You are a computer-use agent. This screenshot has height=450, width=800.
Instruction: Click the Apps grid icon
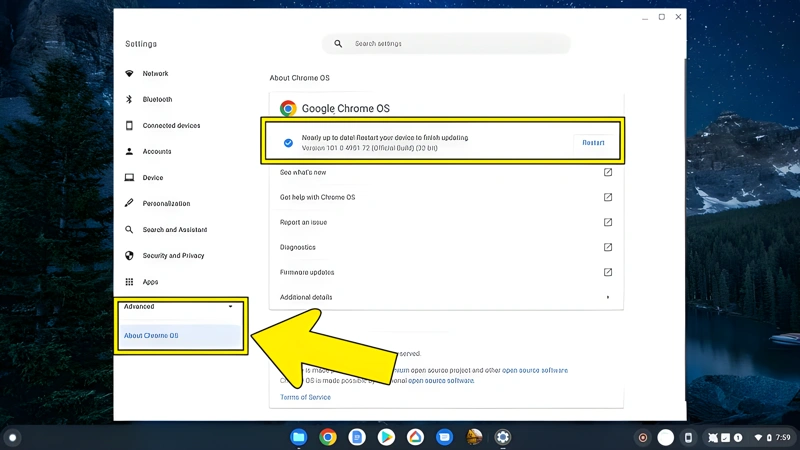point(129,282)
